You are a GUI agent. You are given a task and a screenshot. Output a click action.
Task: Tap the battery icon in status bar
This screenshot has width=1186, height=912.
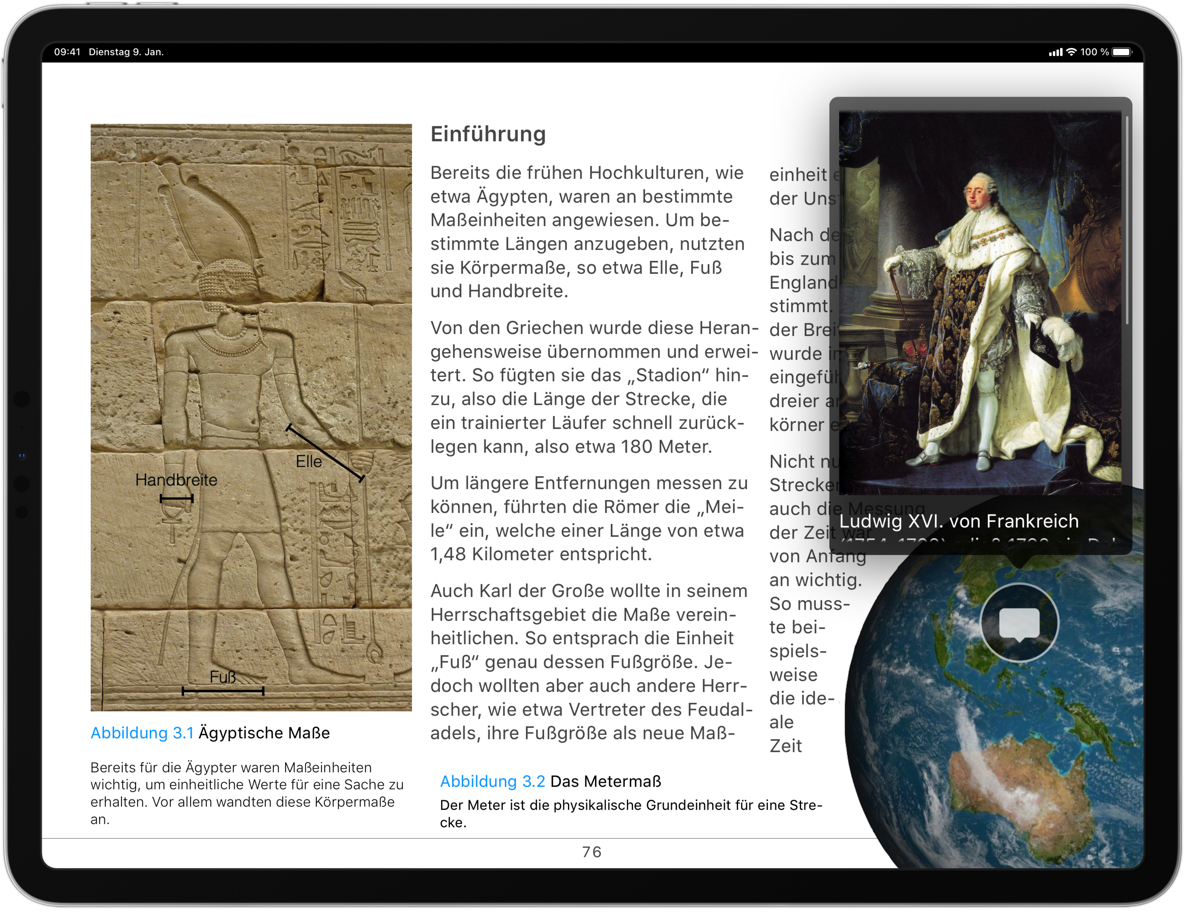coord(1122,52)
